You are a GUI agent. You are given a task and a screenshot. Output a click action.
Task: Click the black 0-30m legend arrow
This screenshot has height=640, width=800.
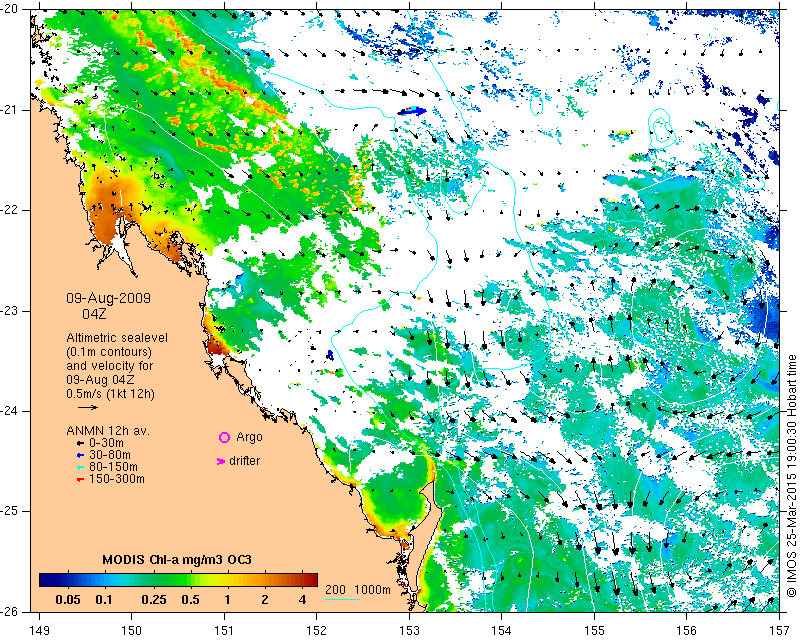80,443
